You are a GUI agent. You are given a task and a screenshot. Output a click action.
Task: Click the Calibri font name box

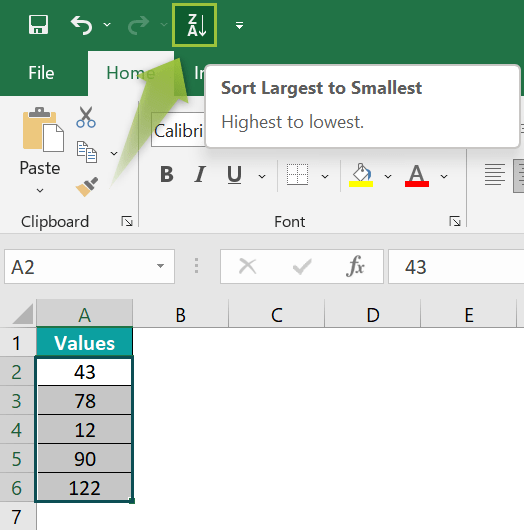[x=178, y=130]
